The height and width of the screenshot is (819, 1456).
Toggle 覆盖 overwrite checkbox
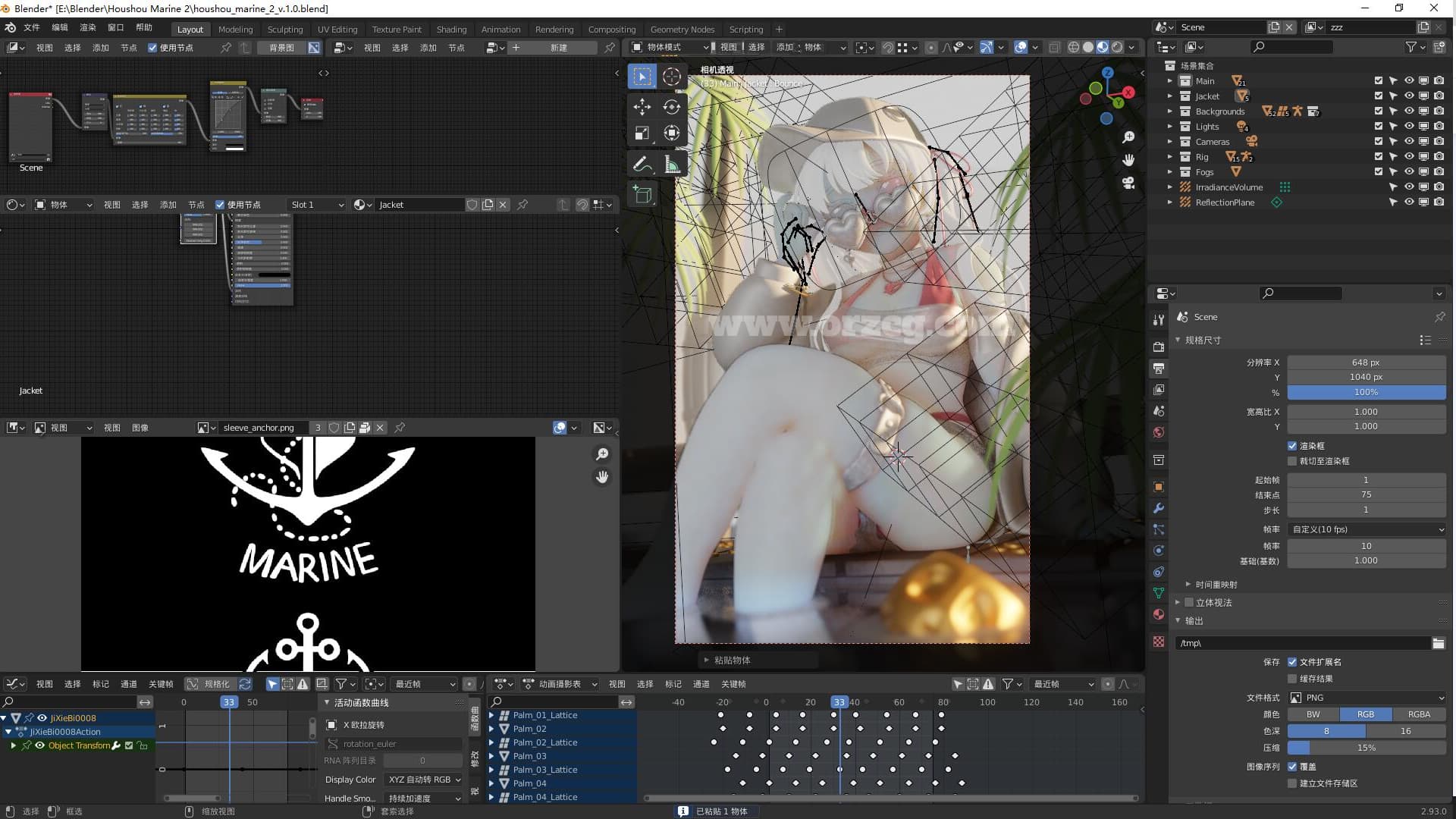[1292, 767]
